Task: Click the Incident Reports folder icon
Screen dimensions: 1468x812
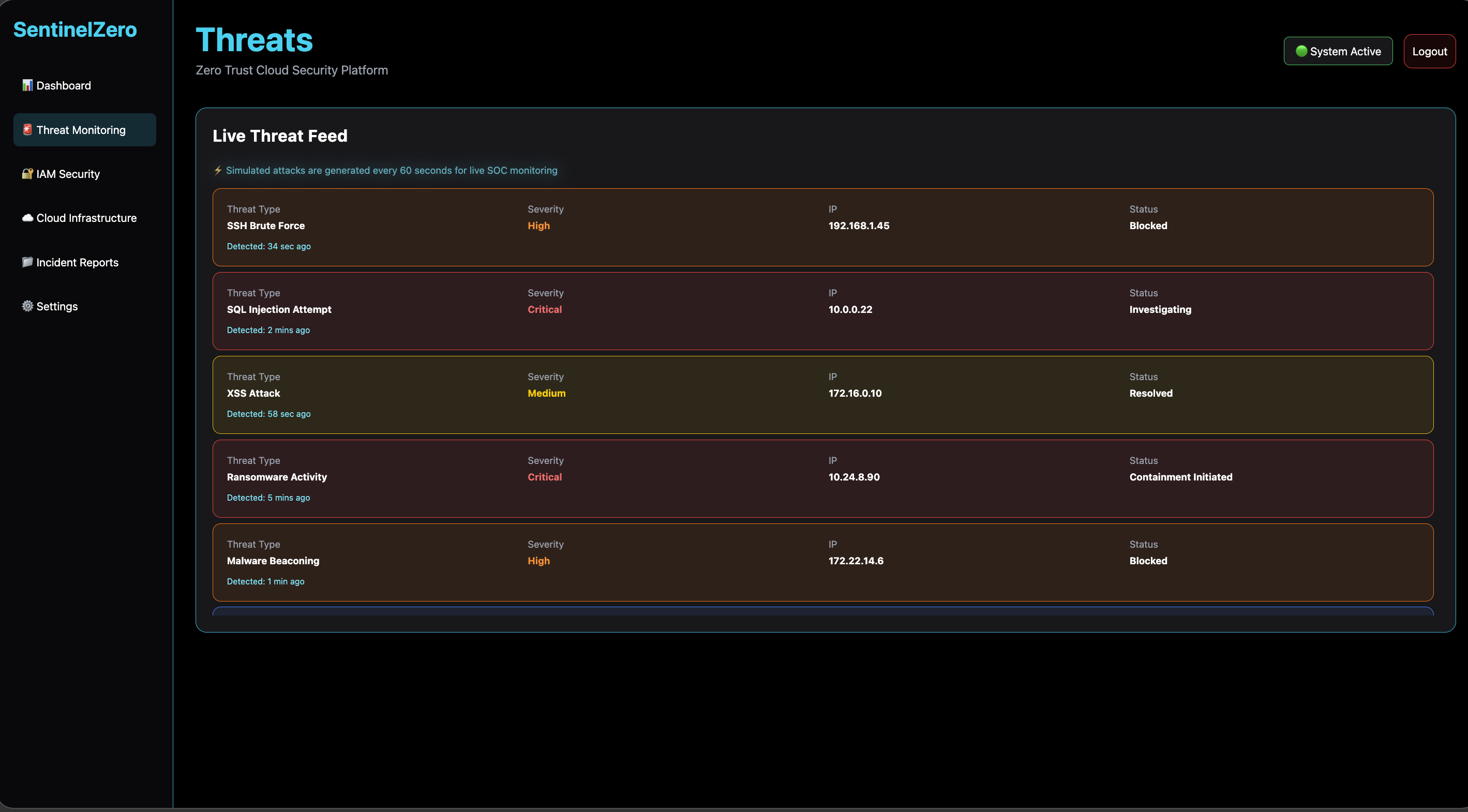Action: coord(27,262)
